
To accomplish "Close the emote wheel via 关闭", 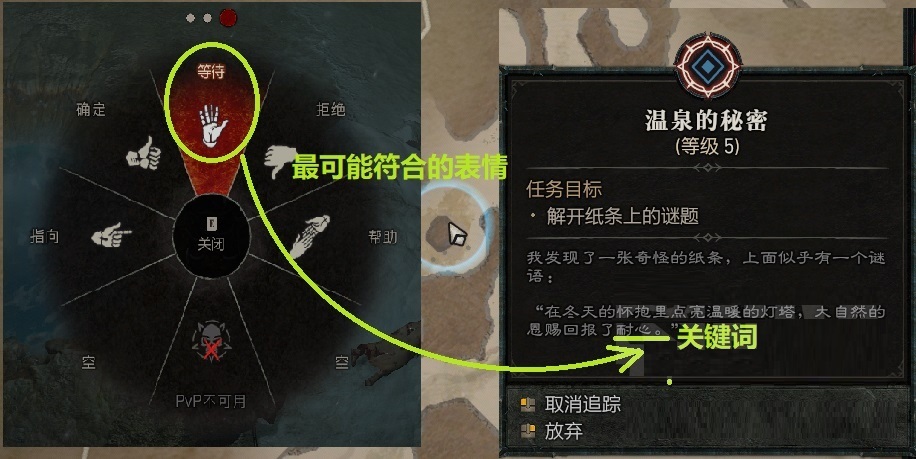I will pos(211,235).
